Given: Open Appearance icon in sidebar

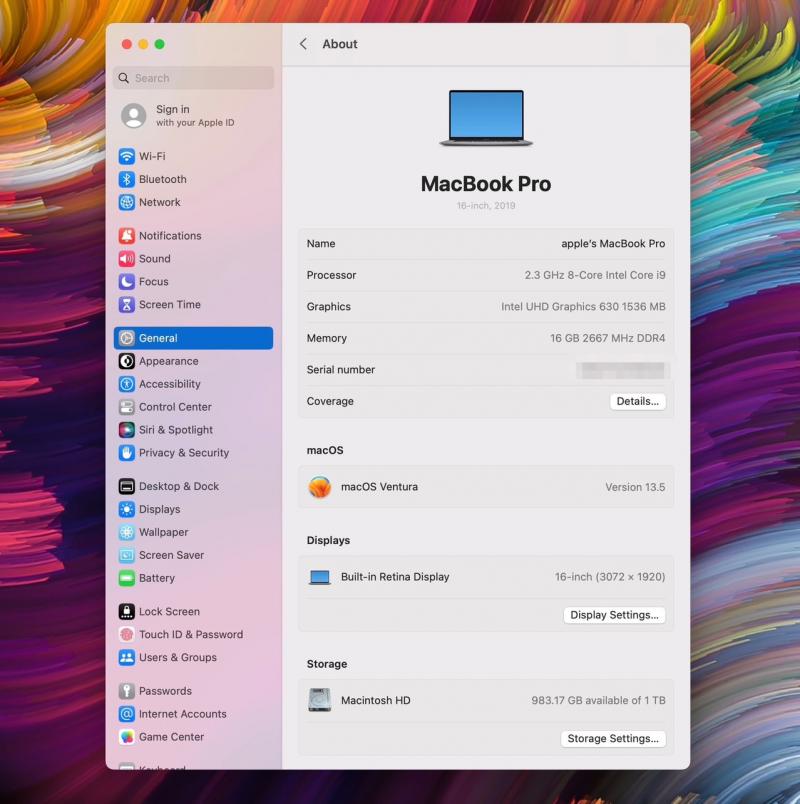Looking at the screenshot, I should (127, 361).
